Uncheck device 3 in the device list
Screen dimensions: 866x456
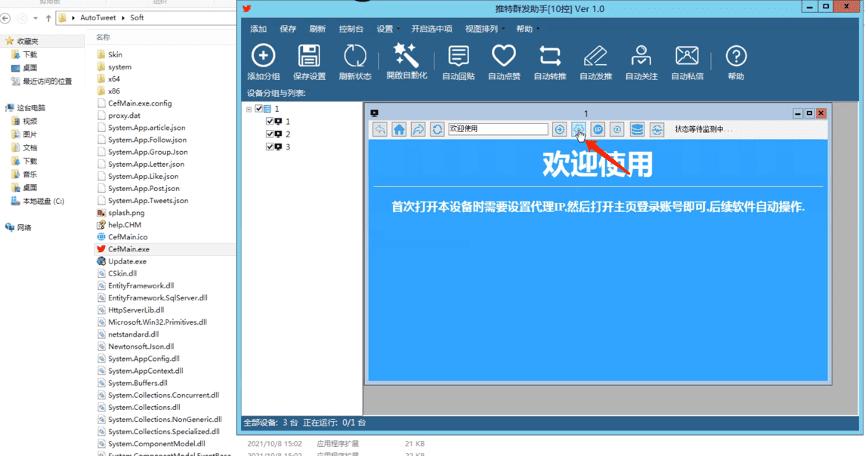click(270, 147)
